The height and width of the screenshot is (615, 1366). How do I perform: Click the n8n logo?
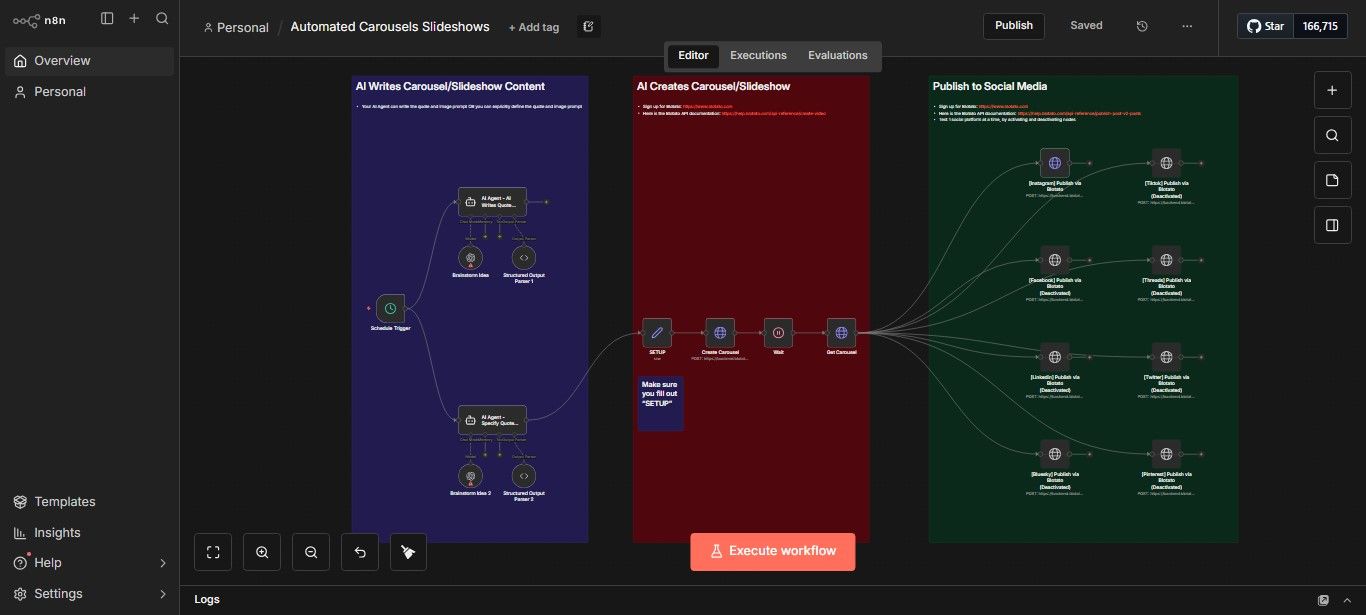(40, 19)
